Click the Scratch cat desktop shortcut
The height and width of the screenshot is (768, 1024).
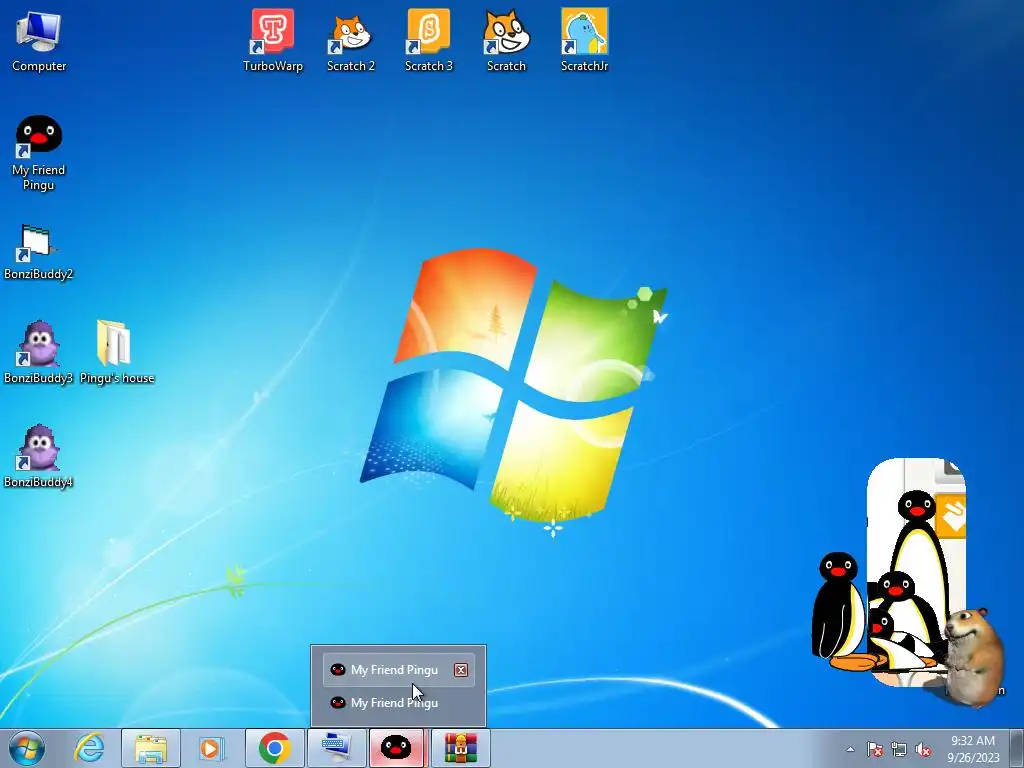pyautogui.click(x=506, y=41)
